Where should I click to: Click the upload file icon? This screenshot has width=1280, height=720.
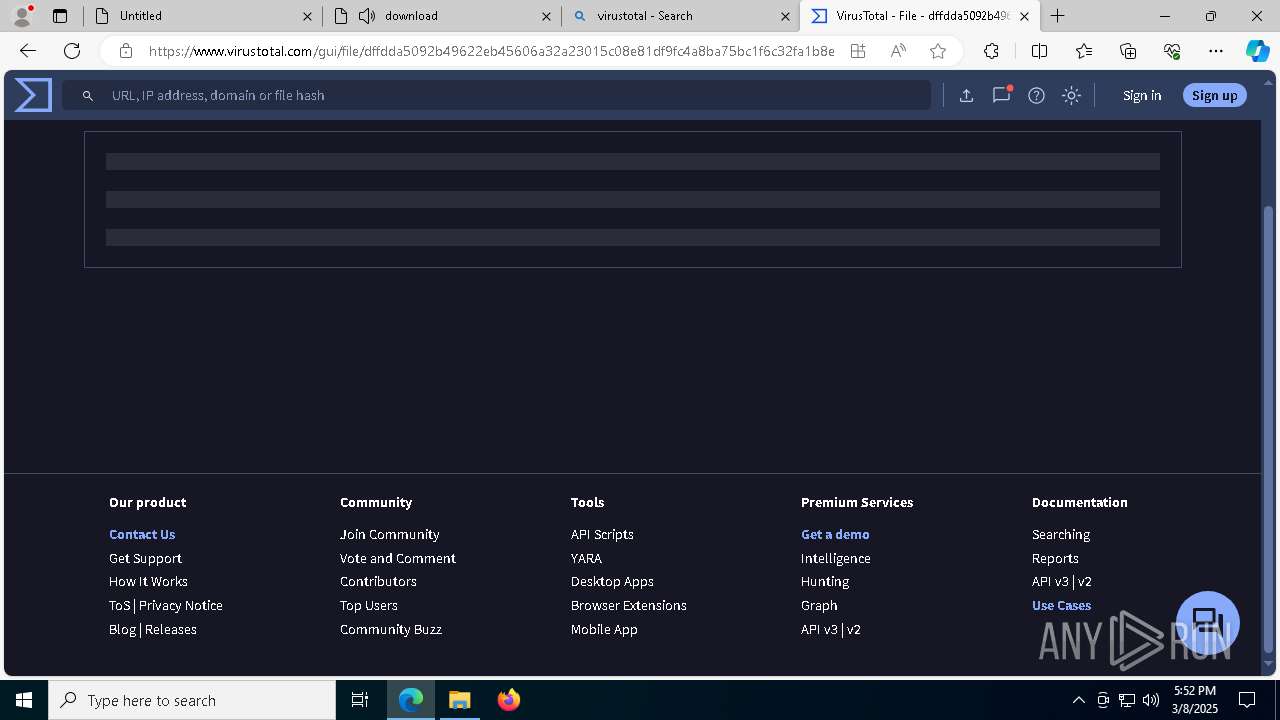click(x=966, y=95)
